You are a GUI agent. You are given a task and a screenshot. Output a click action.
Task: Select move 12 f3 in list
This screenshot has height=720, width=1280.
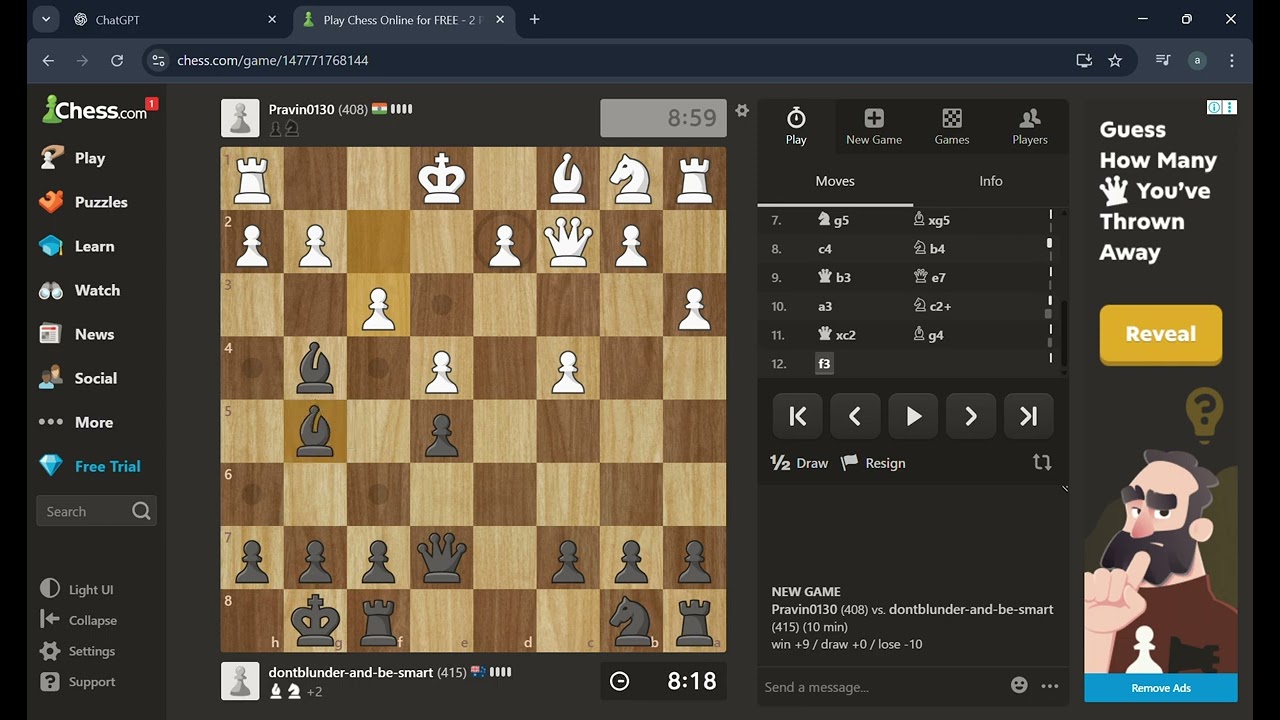(825, 364)
